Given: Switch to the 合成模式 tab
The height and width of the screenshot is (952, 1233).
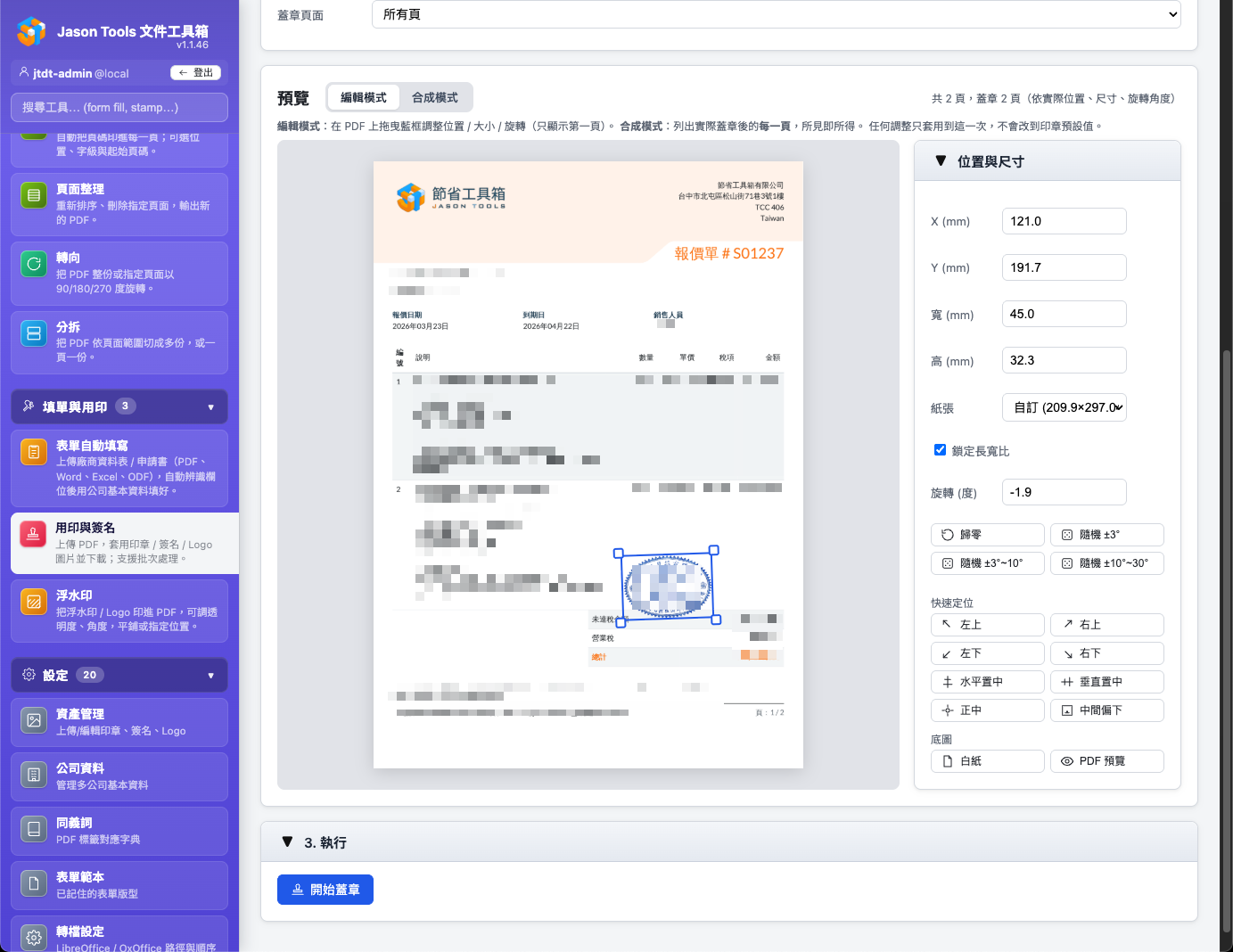Looking at the screenshot, I should point(436,97).
